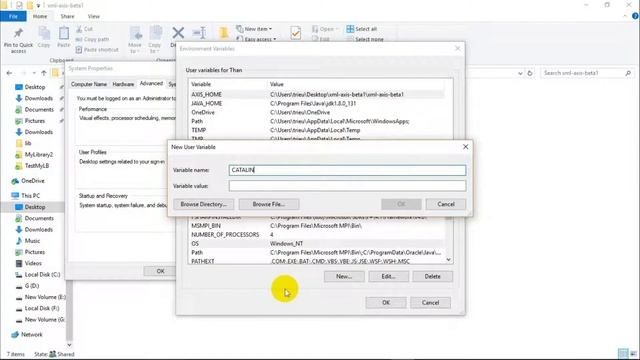This screenshot has height=360, width=640.
Task: Click Browse Directory button
Action: pyautogui.click(x=203, y=204)
